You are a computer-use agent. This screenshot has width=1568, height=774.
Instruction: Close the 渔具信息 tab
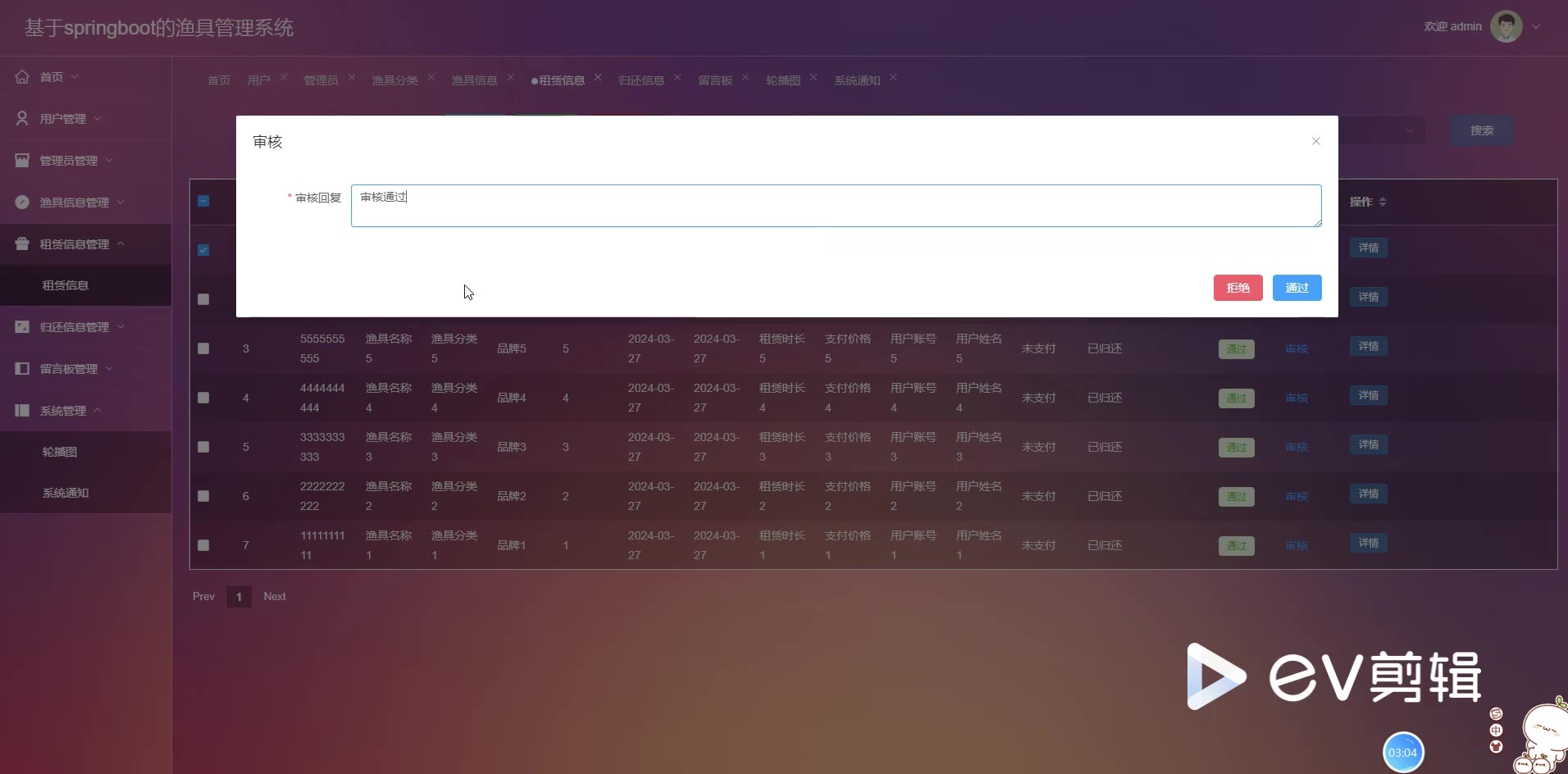point(511,77)
